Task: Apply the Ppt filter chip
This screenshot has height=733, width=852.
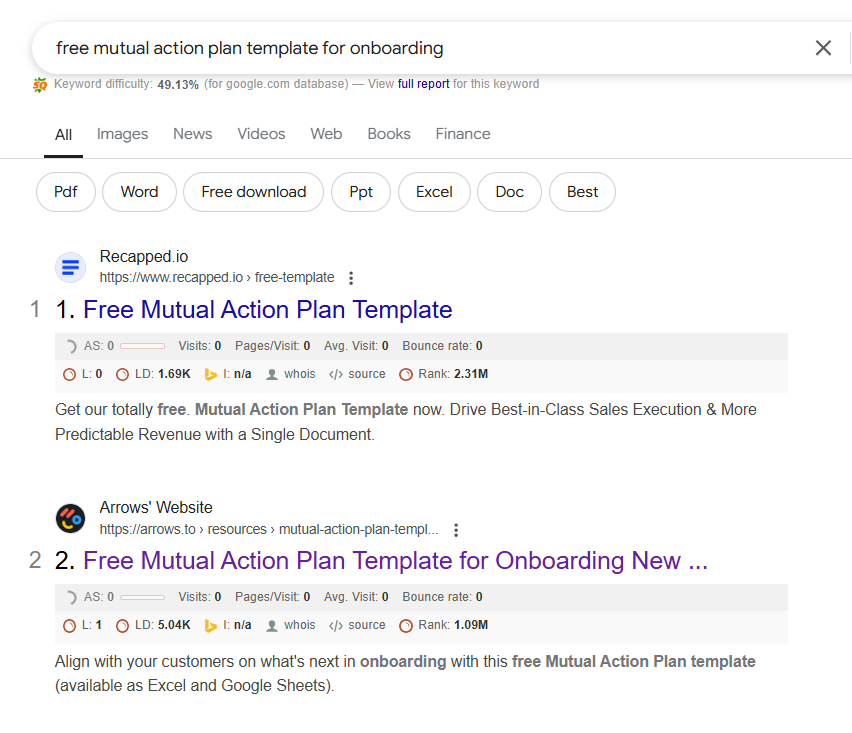Action: [x=361, y=192]
